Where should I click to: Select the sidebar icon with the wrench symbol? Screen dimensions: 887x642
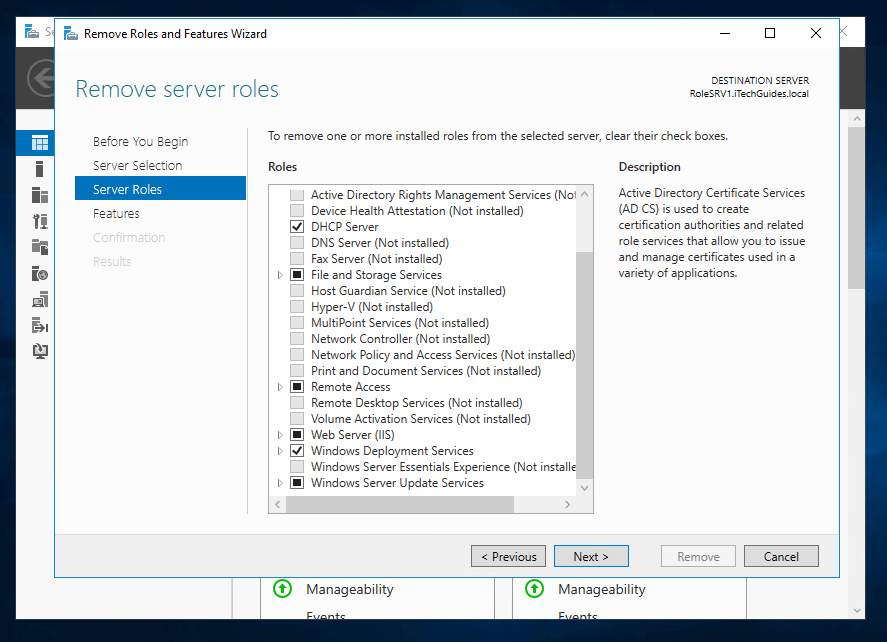pos(40,221)
